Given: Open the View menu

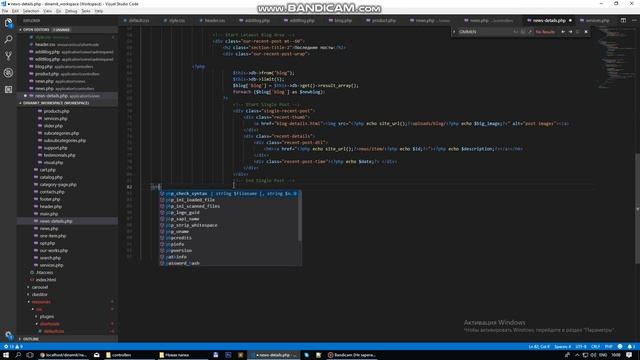Looking at the screenshot, I should [47, 11].
